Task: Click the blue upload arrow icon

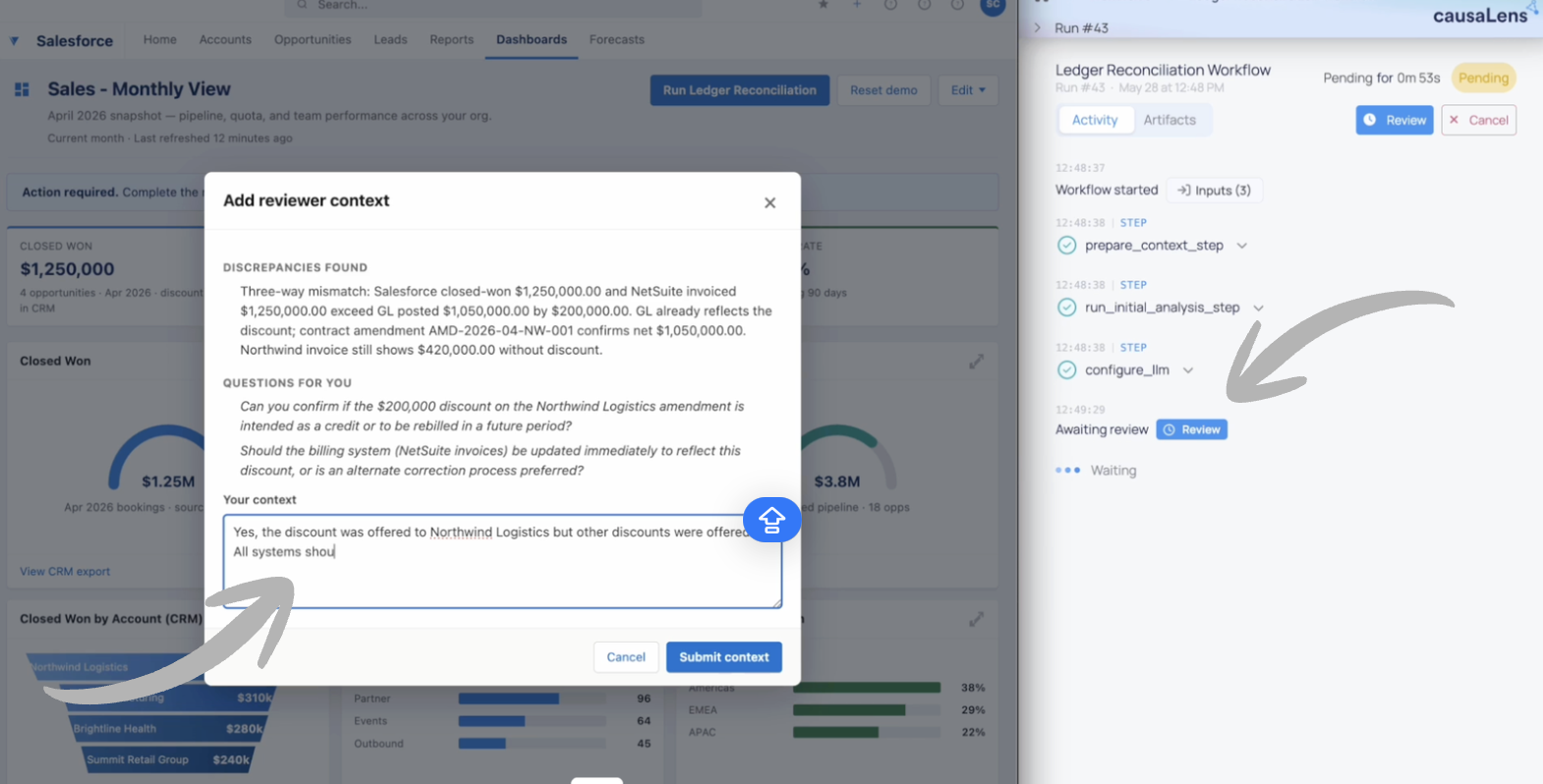Action: point(772,519)
